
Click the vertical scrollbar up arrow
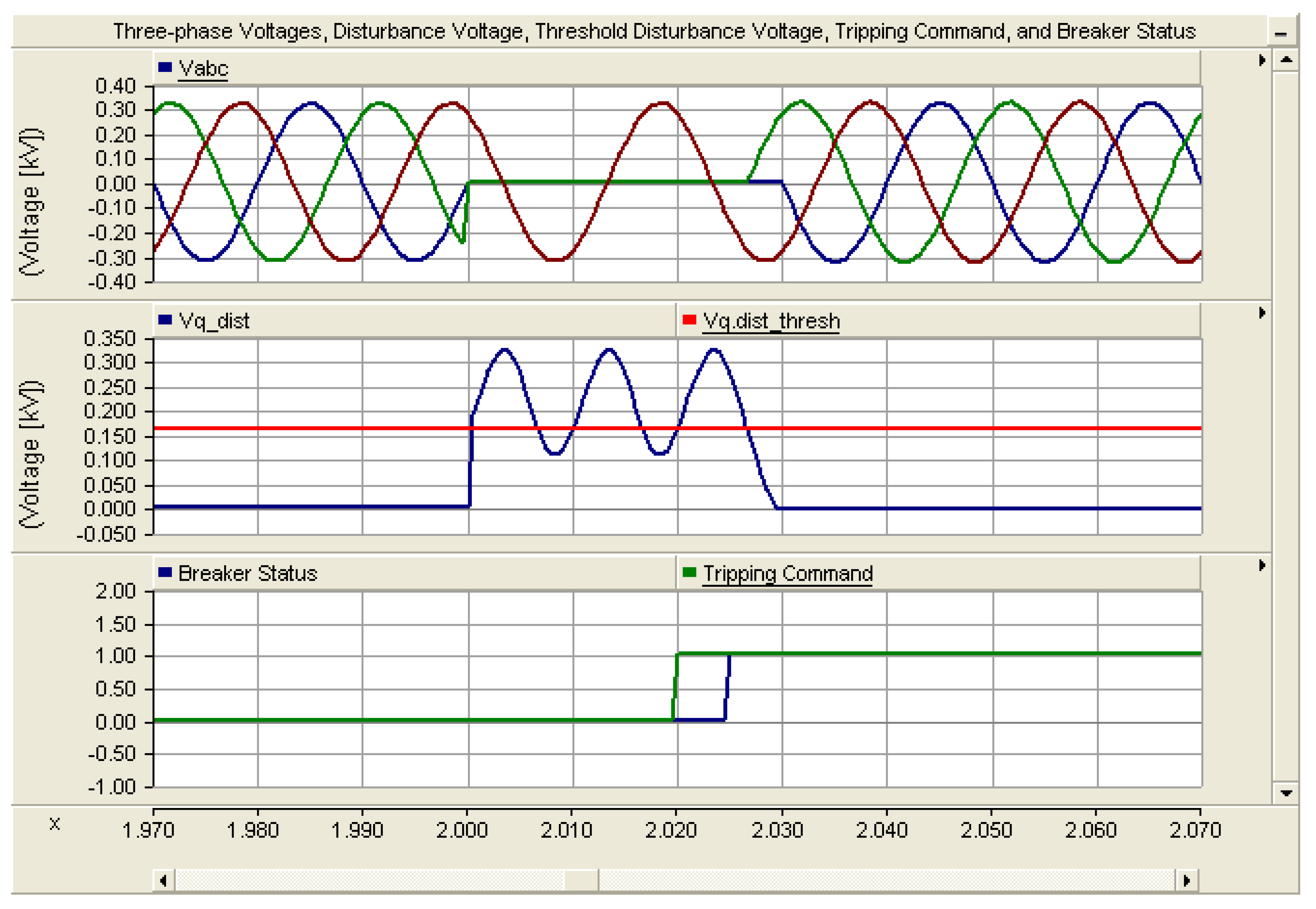tap(1286, 59)
